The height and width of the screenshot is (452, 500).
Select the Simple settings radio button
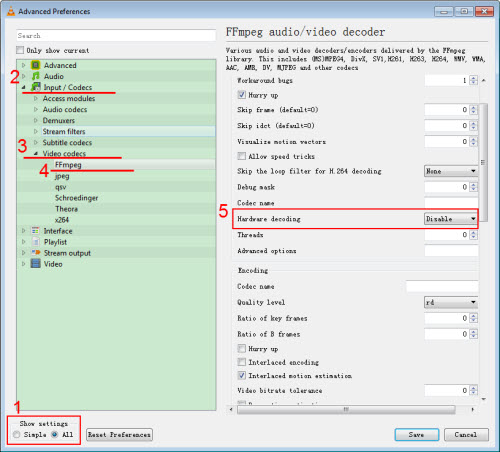coord(17,434)
